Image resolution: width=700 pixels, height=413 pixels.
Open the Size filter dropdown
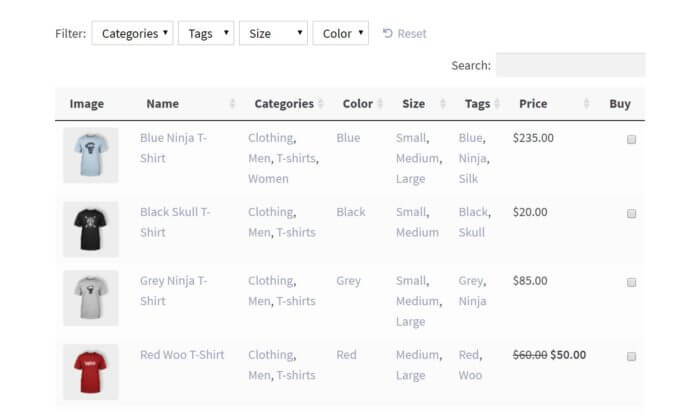pos(273,33)
